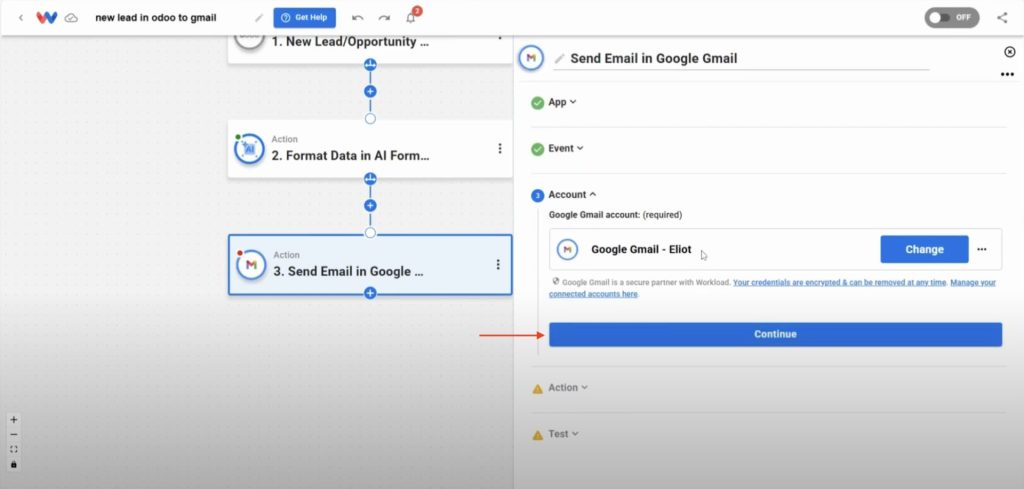The width and height of the screenshot is (1024, 489).
Task: Open options beside Change button
Action: pos(982,249)
